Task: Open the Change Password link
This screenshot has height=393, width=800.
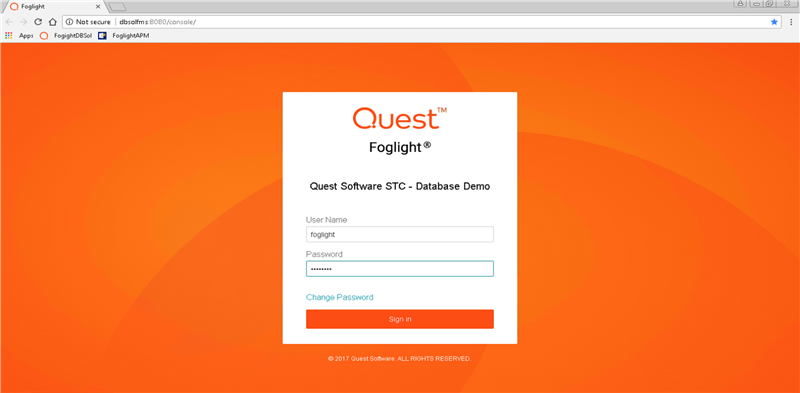Action: 339,297
